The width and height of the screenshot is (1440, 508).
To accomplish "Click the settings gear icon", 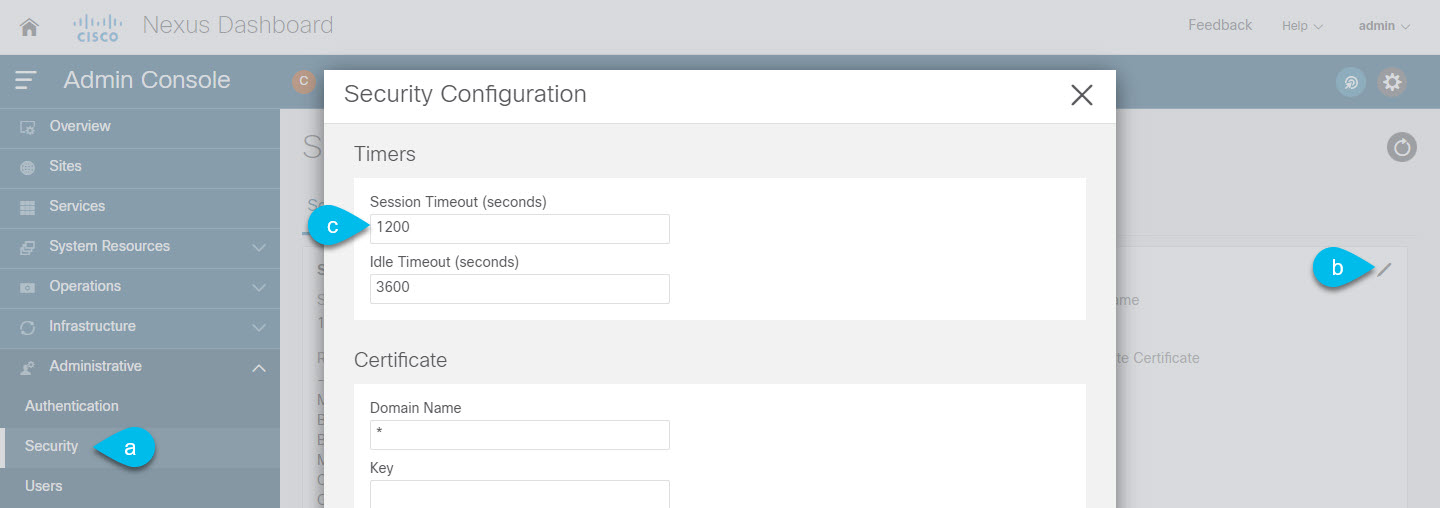I will 1392,82.
